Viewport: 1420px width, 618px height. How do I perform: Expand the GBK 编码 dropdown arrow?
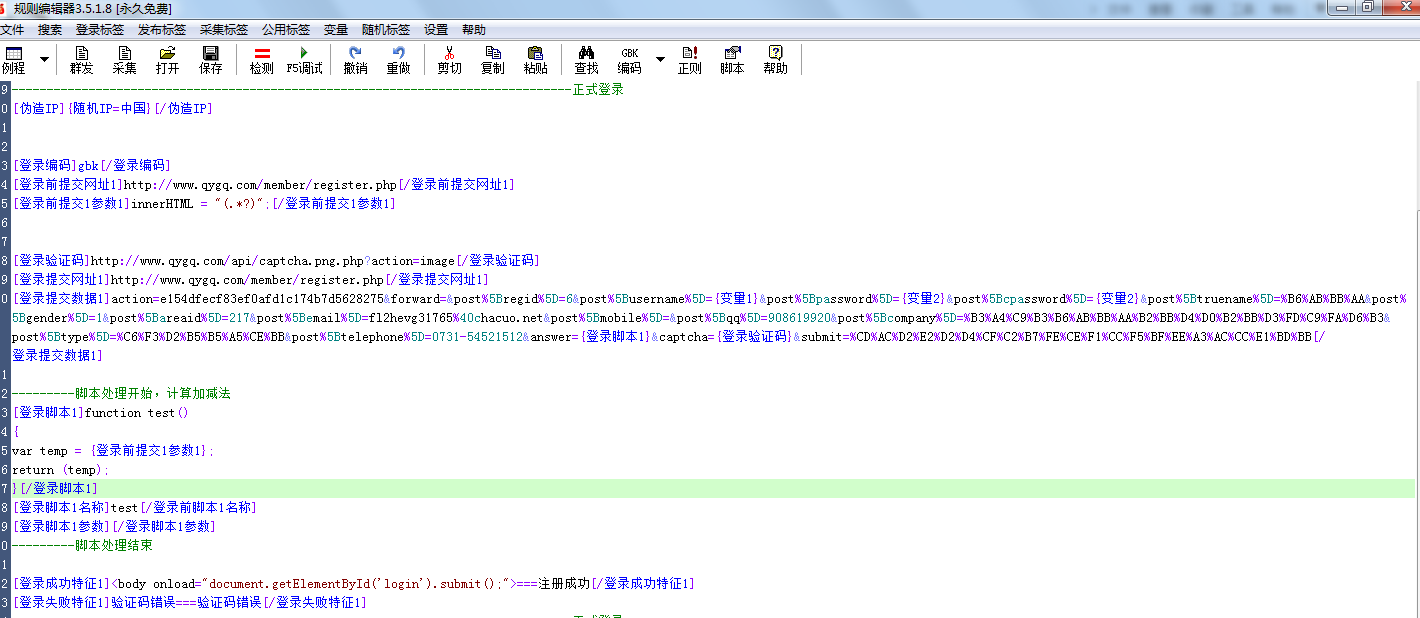coord(660,60)
